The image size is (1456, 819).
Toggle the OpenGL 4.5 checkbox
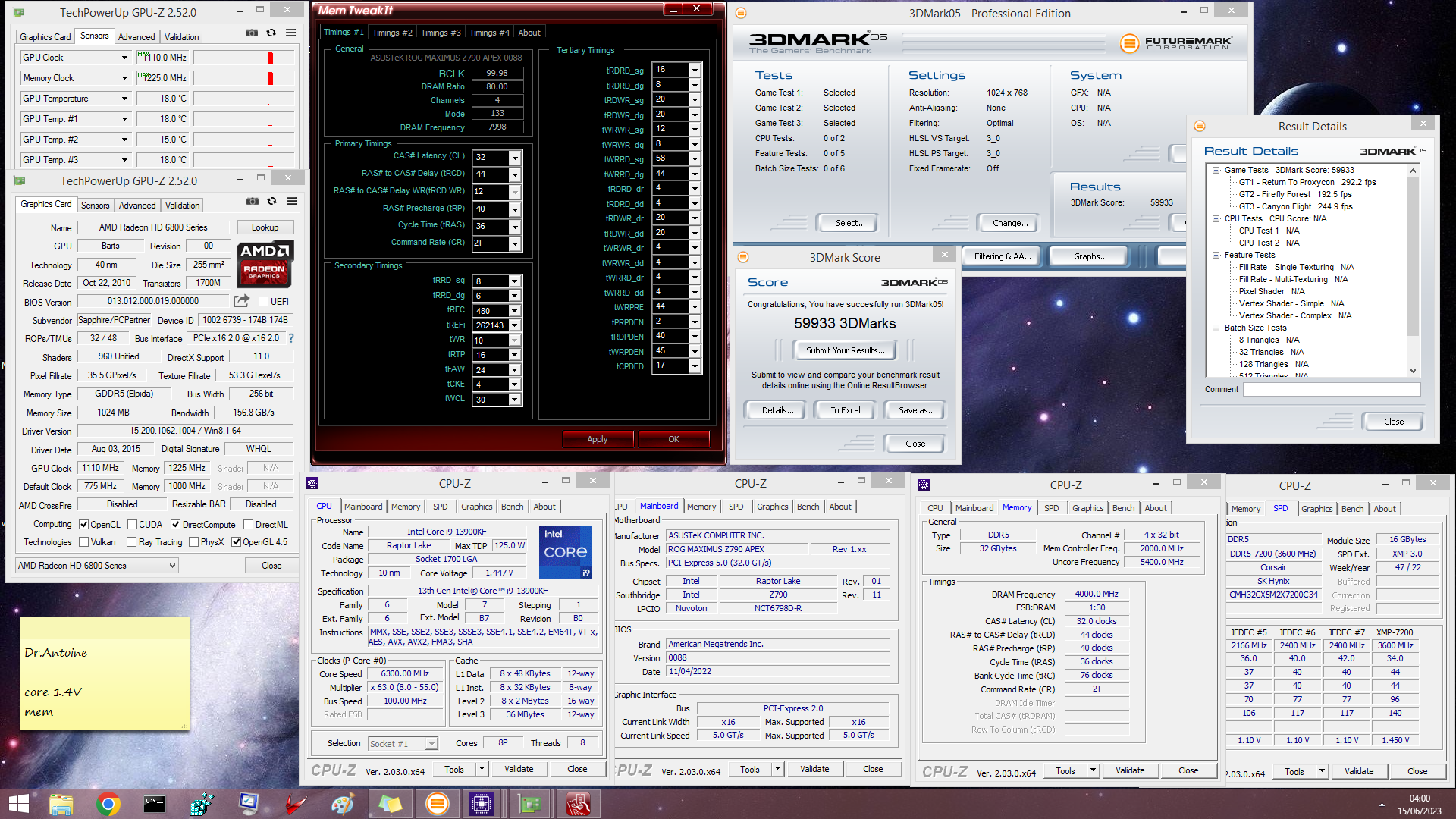237,542
